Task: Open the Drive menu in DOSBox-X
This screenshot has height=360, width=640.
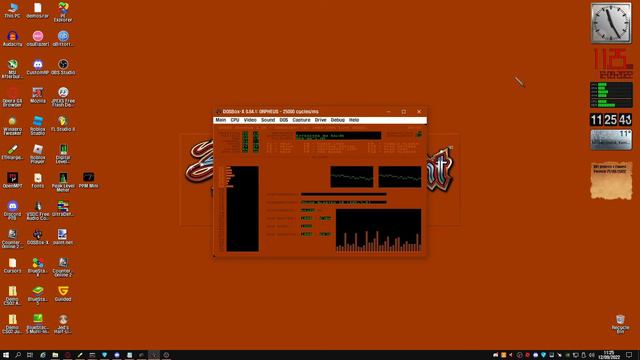Action: tap(320, 120)
